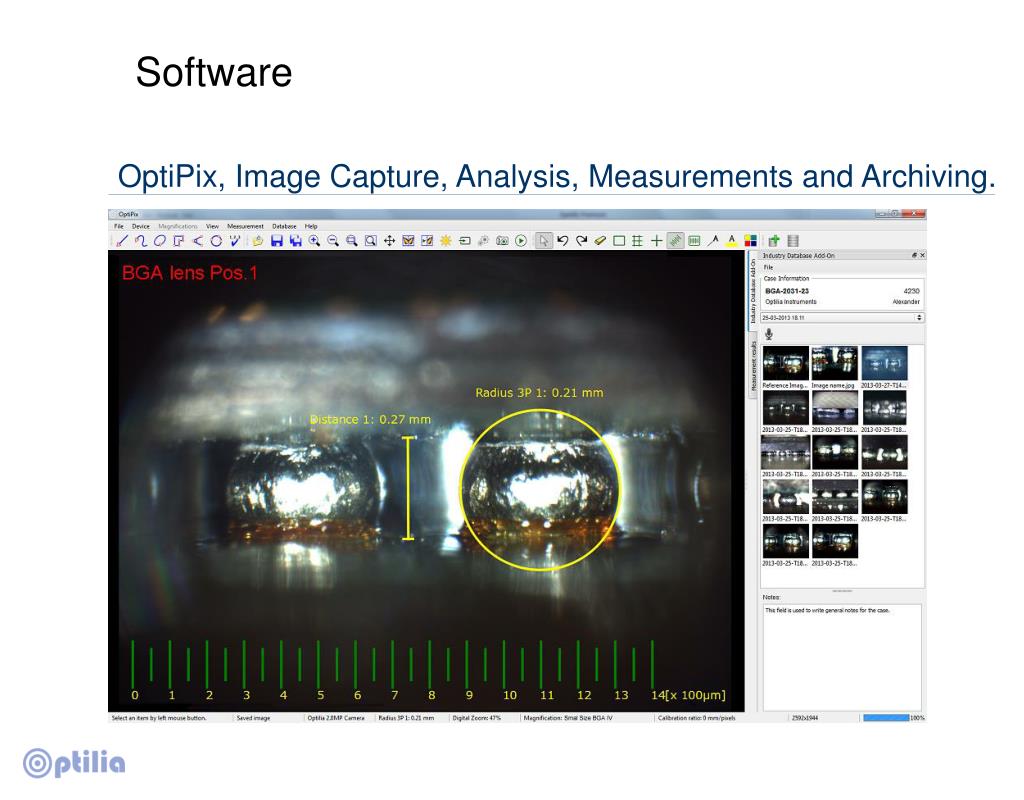
Task: Open the Device menu
Action: [x=140, y=227]
